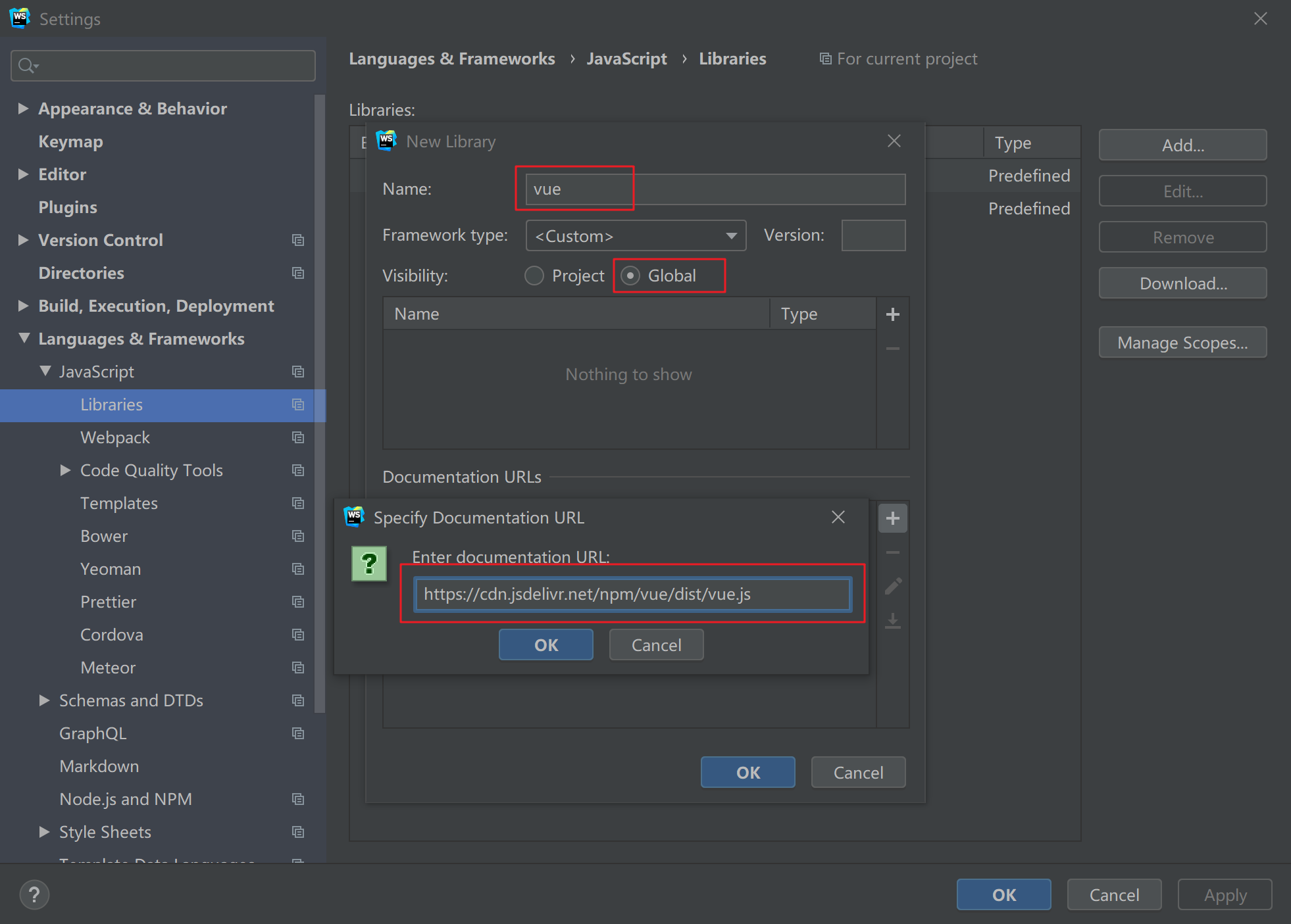Click the help question mark at bottom left
This screenshot has height=924, width=1291.
34,894
